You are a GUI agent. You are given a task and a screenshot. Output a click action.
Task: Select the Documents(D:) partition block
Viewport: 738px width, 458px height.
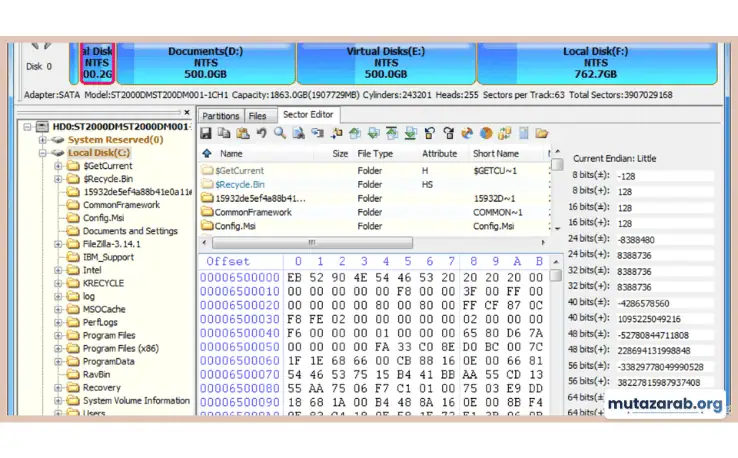[206, 63]
